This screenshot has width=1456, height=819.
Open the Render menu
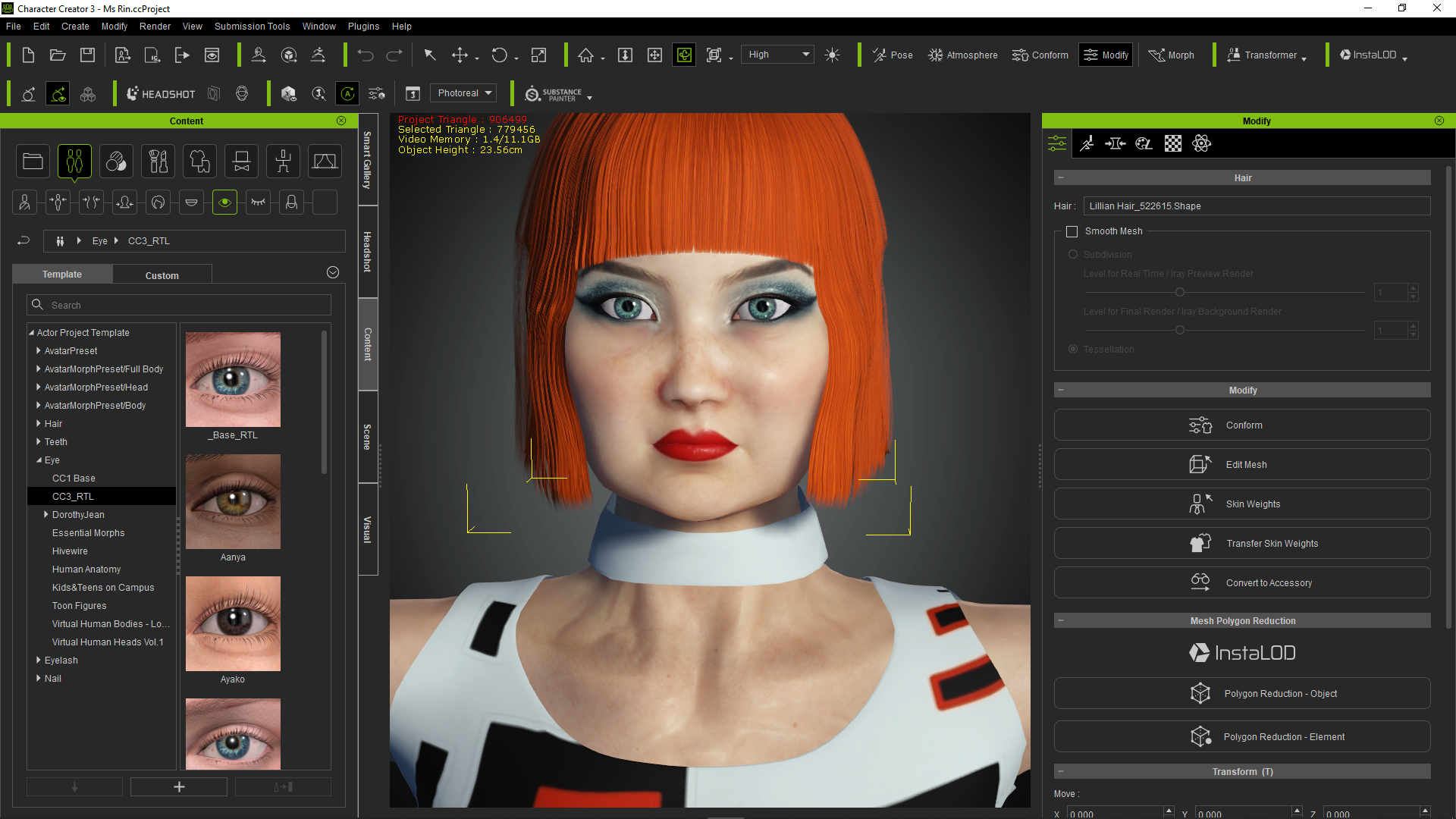tap(155, 27)
